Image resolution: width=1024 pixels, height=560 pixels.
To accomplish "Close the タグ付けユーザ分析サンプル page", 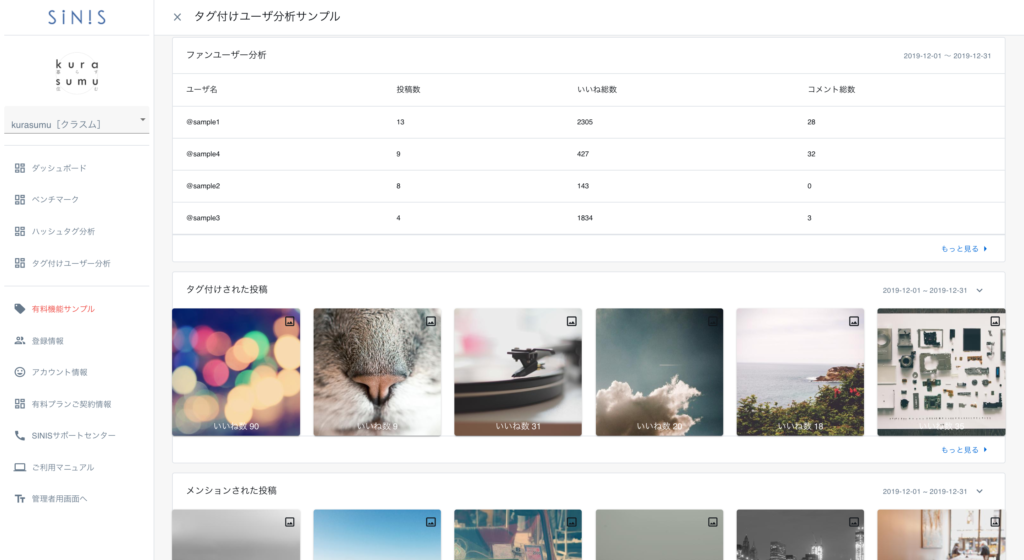I will [177, 17].
